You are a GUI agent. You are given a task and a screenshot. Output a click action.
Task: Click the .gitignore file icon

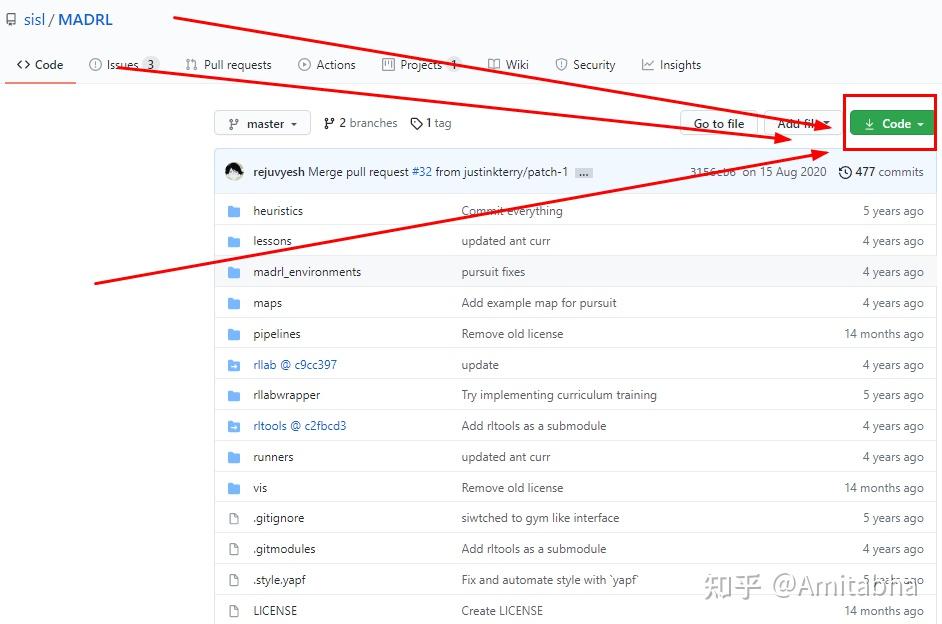tap(235, 518)
